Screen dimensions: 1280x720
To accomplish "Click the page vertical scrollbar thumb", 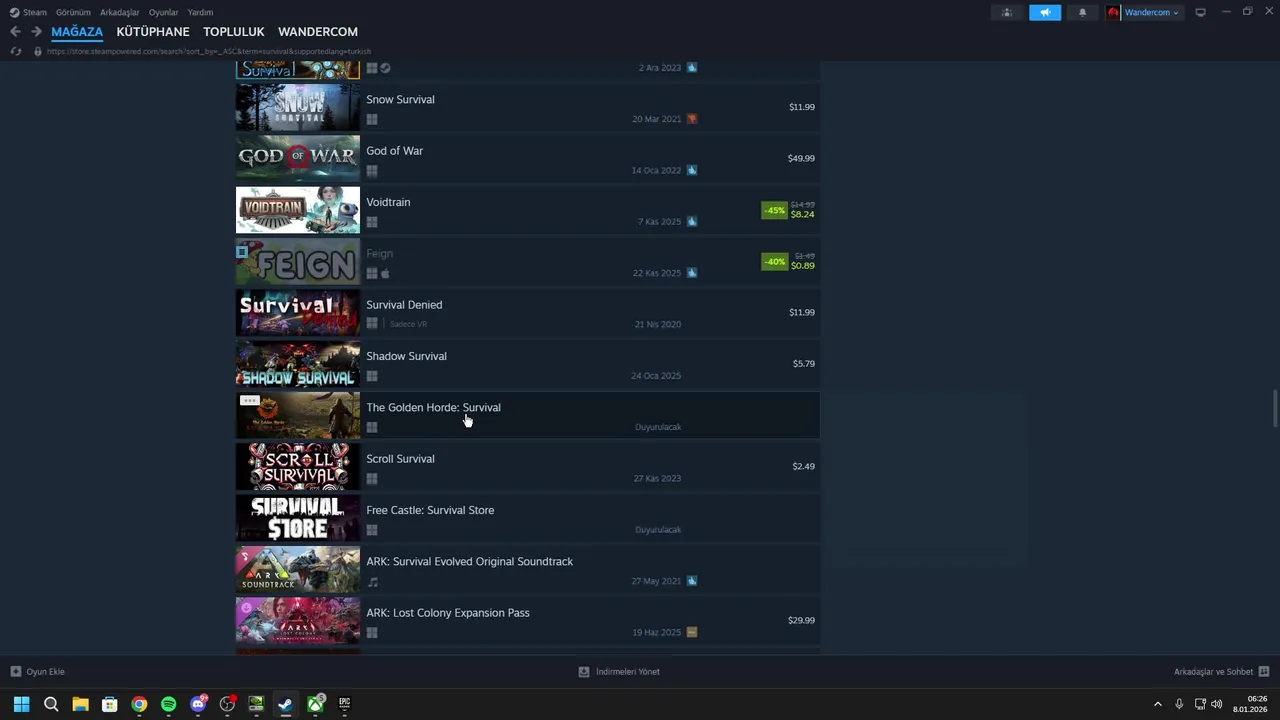I will click(1275, 408).
